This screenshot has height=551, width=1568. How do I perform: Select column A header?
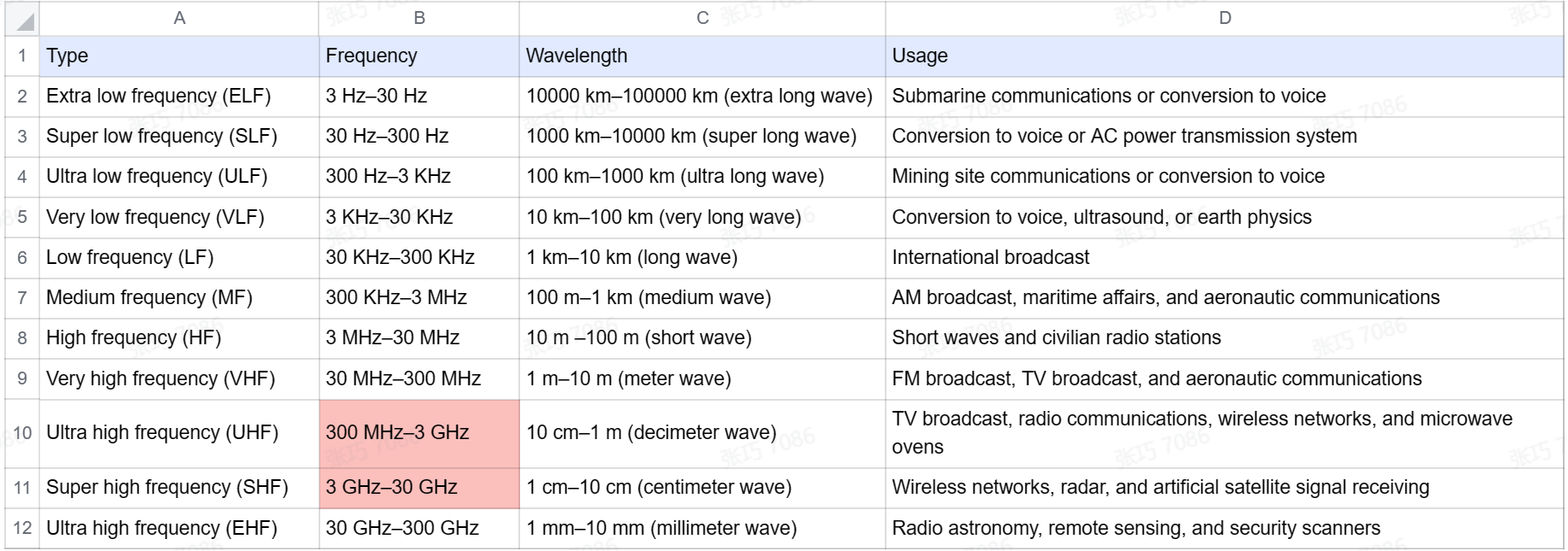pos(179,18)
